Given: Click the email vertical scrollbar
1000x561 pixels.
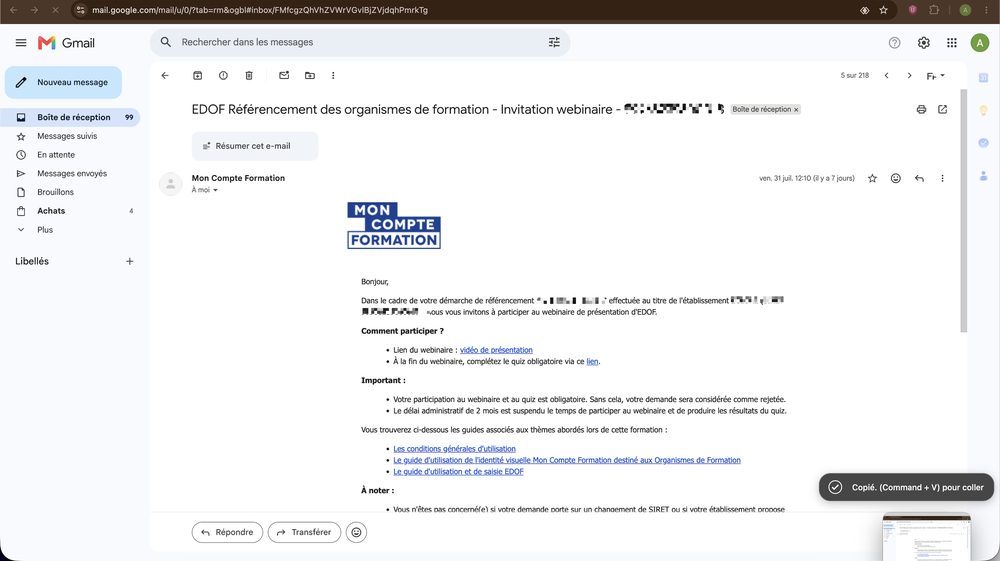Looking at the screenshot, I should [x=964, y=210].
